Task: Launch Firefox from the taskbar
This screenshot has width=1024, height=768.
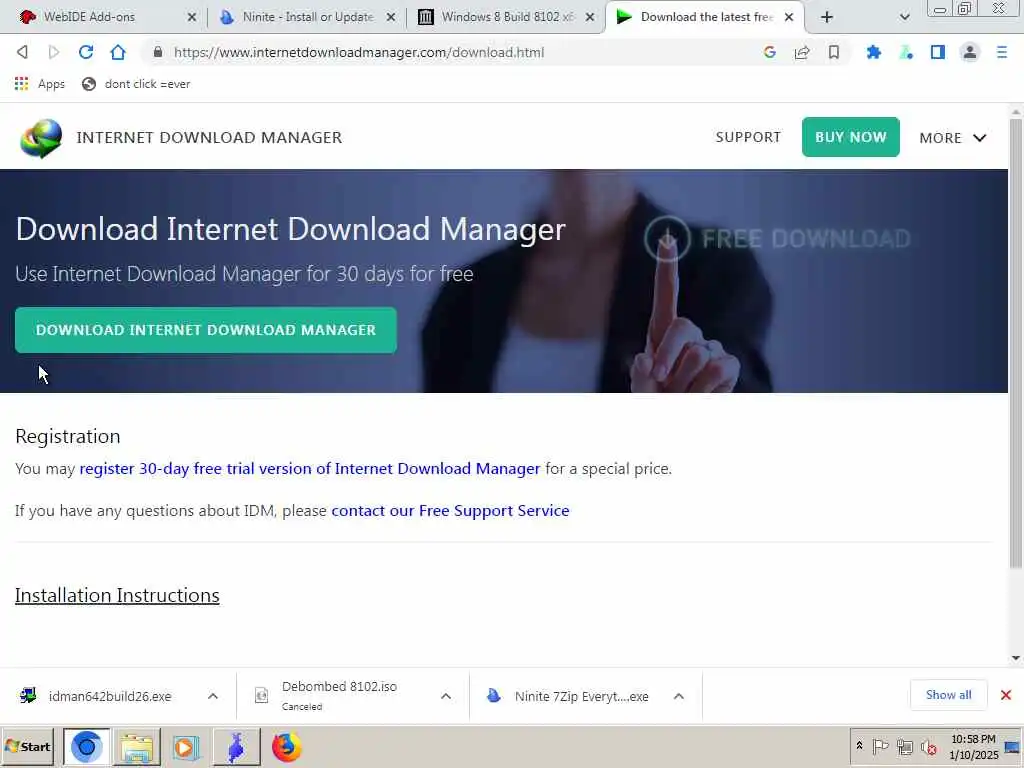Action: point(286,746)
